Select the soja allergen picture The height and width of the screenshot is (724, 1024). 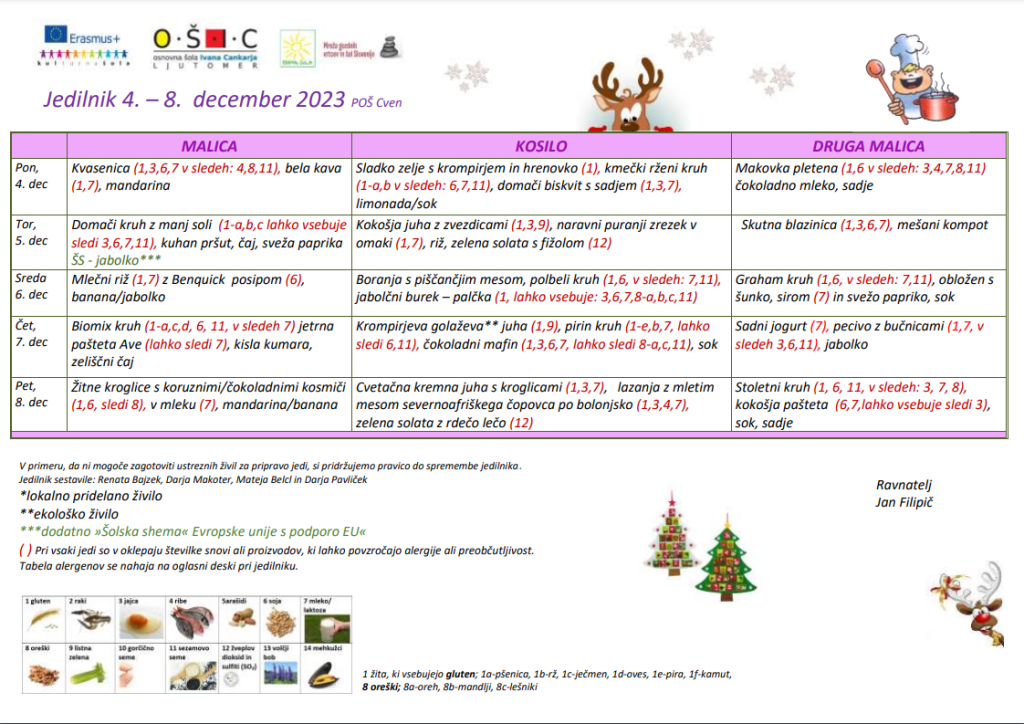tap(281, 618)
